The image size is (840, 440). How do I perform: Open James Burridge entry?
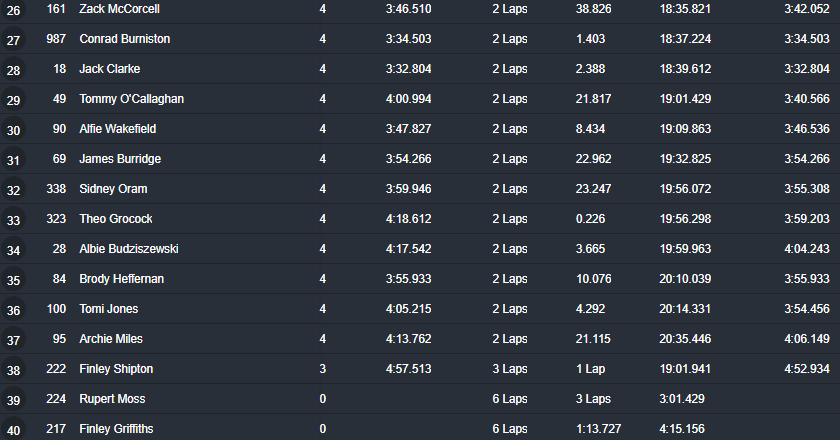(x=120, y=159)
